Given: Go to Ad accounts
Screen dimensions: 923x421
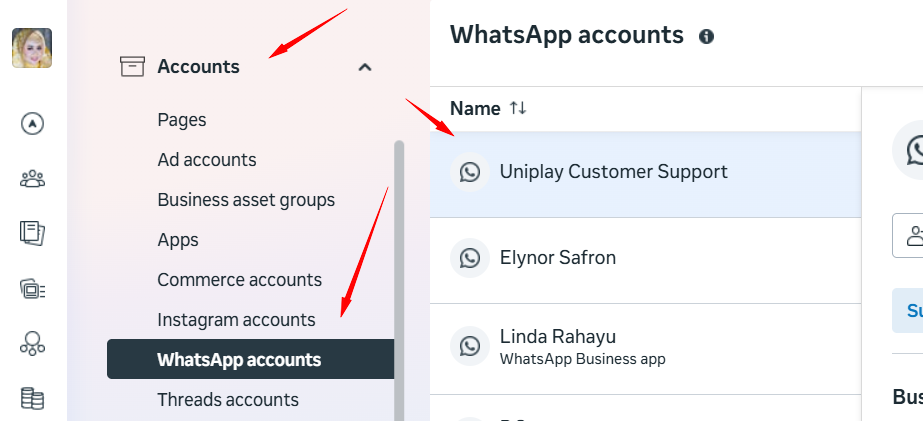Looking at the screenshot, I should [x=207, y=160].
